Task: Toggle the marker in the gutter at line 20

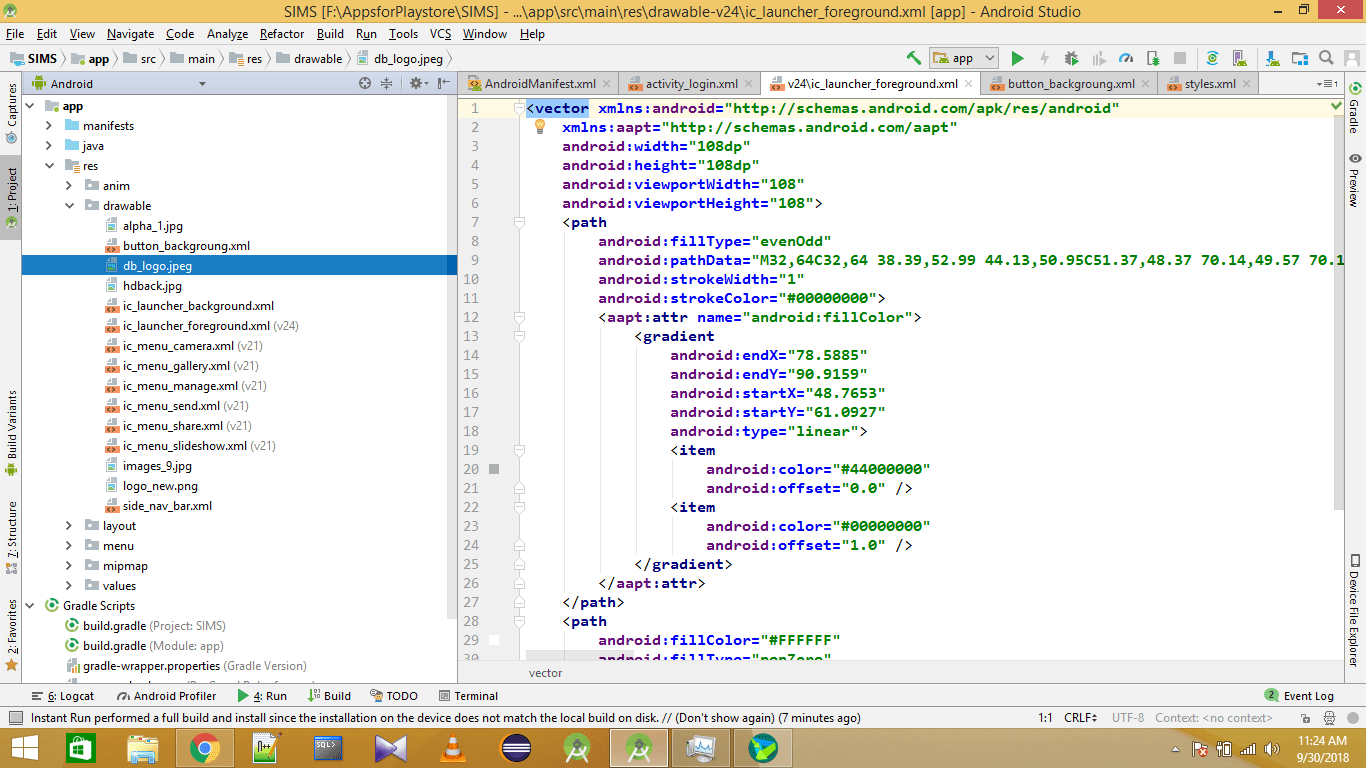Action: click(x=493, y=469)
